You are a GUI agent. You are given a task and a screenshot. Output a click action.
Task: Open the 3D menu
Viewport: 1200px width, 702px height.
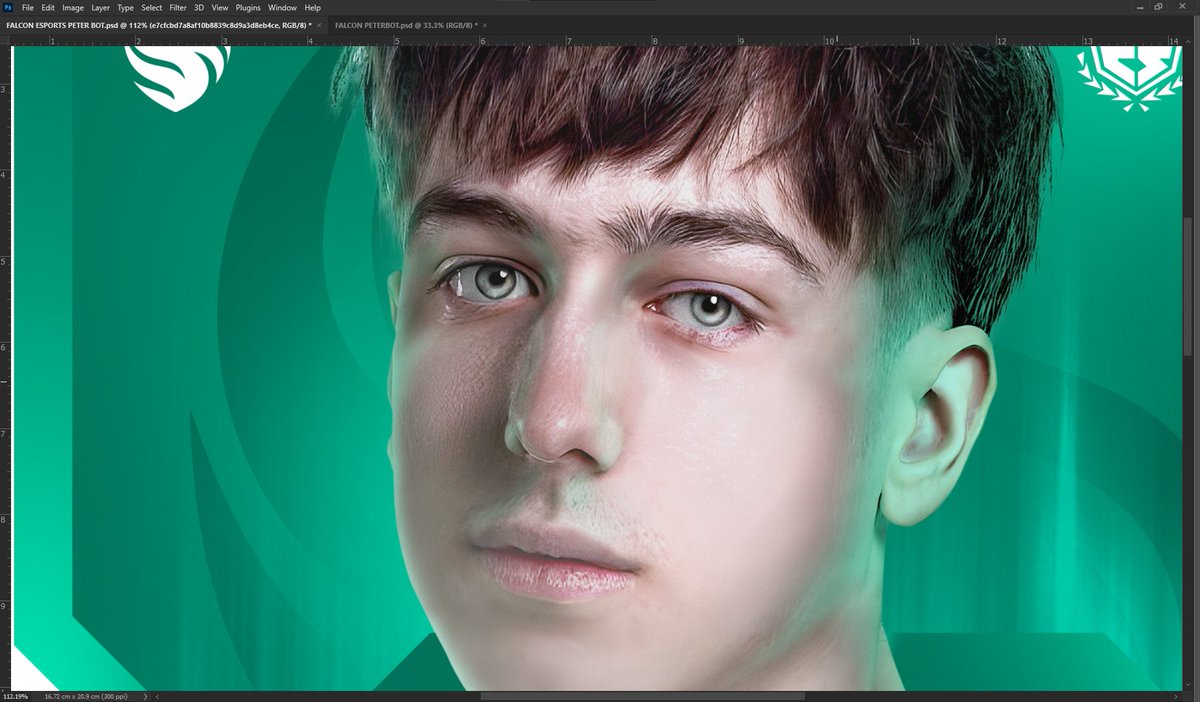click(199, 7)
